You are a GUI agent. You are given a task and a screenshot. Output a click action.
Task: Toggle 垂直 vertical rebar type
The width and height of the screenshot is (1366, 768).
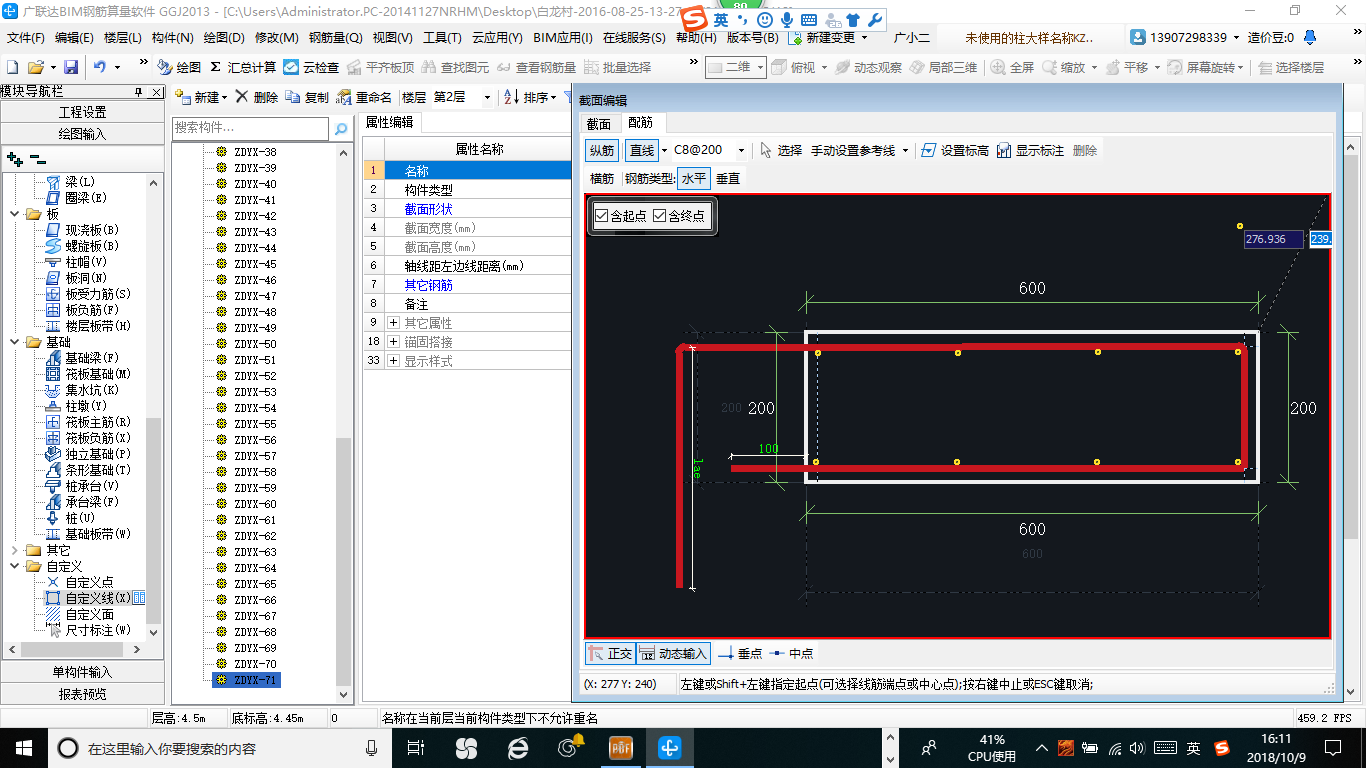pos(728,178)
